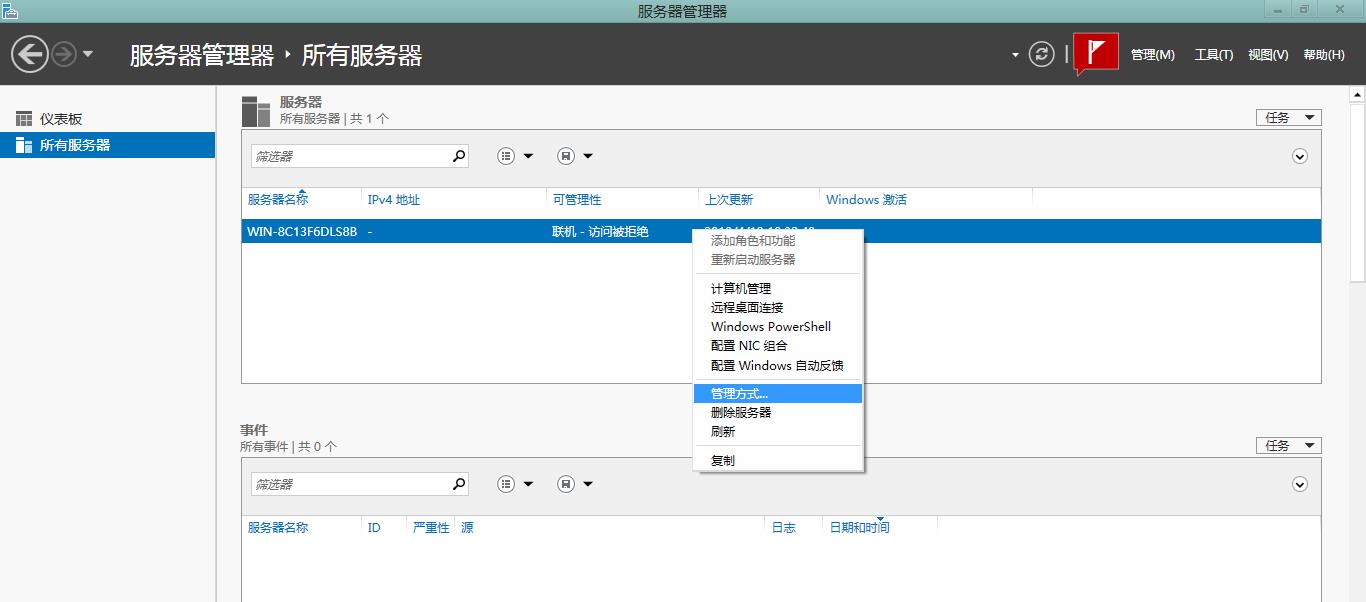The height and width of the screenshot is (602, 1366).
Task: Select 远程桌面连接 from the context menu
Action: [747, 308]
